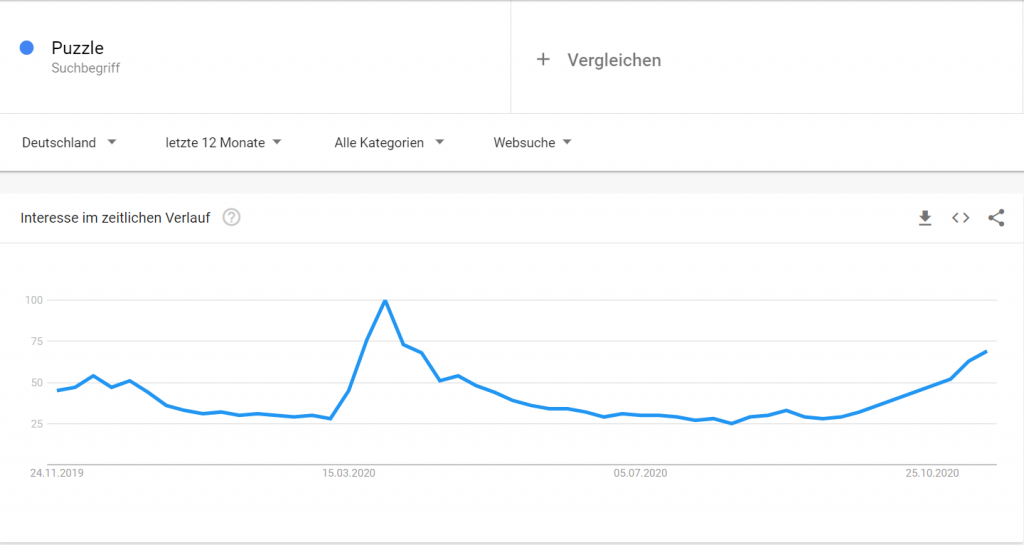Open the Alle Kategorien dropdown
This screenshot has width=1024, height=545.
coord(389,142)
